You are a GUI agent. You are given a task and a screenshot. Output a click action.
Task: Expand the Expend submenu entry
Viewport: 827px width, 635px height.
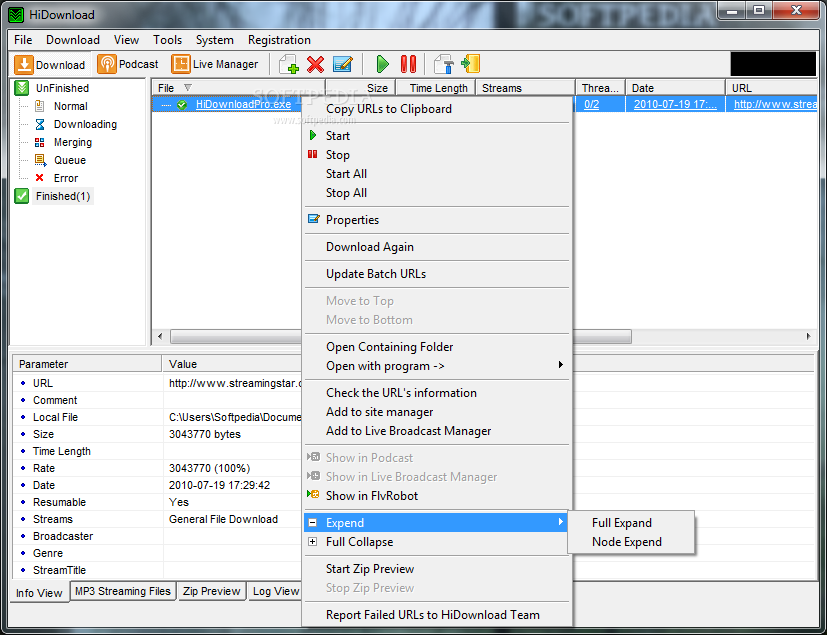tap(437, 523)
